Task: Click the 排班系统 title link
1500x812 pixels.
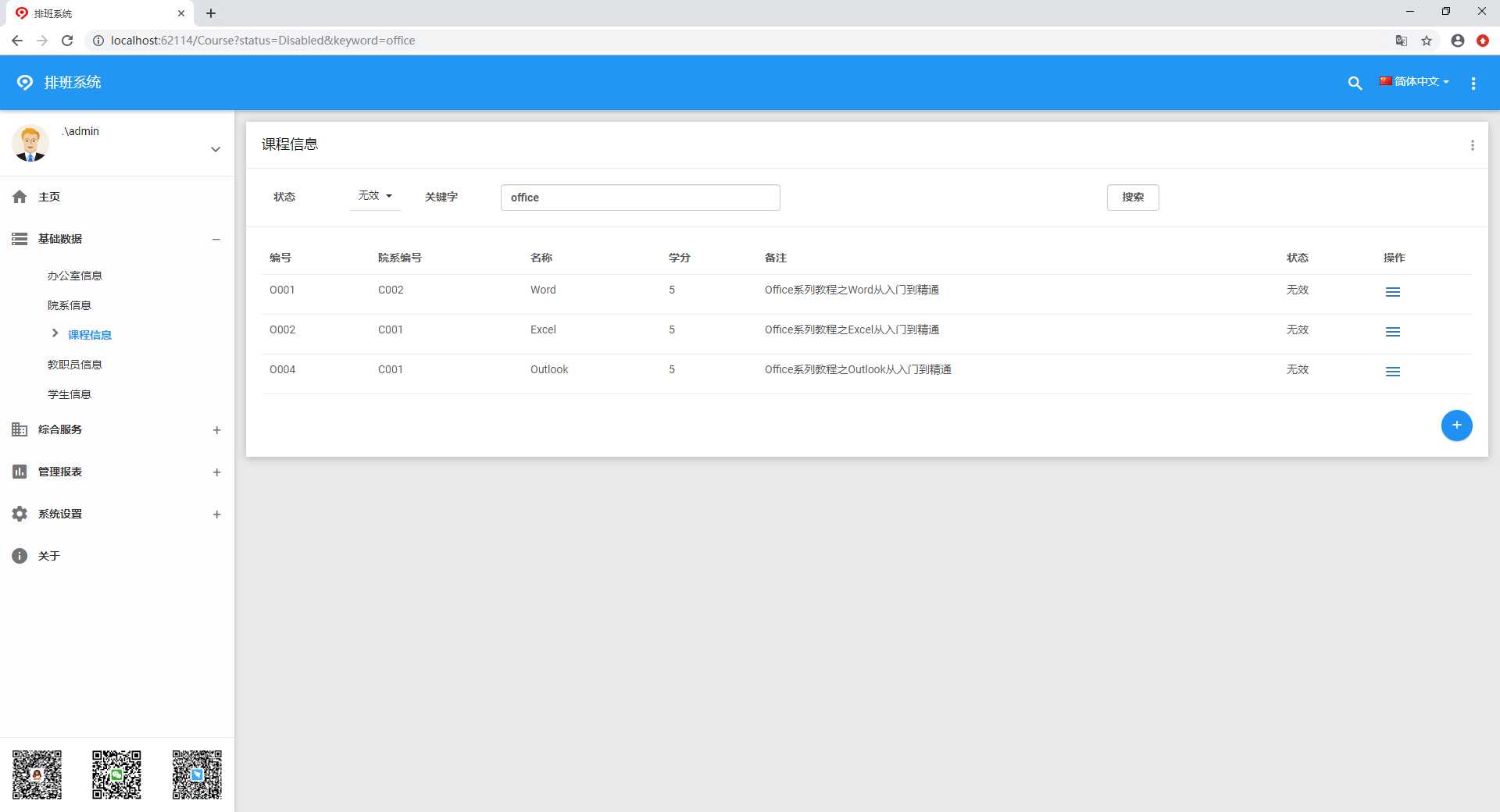Action: click(73, 82)
